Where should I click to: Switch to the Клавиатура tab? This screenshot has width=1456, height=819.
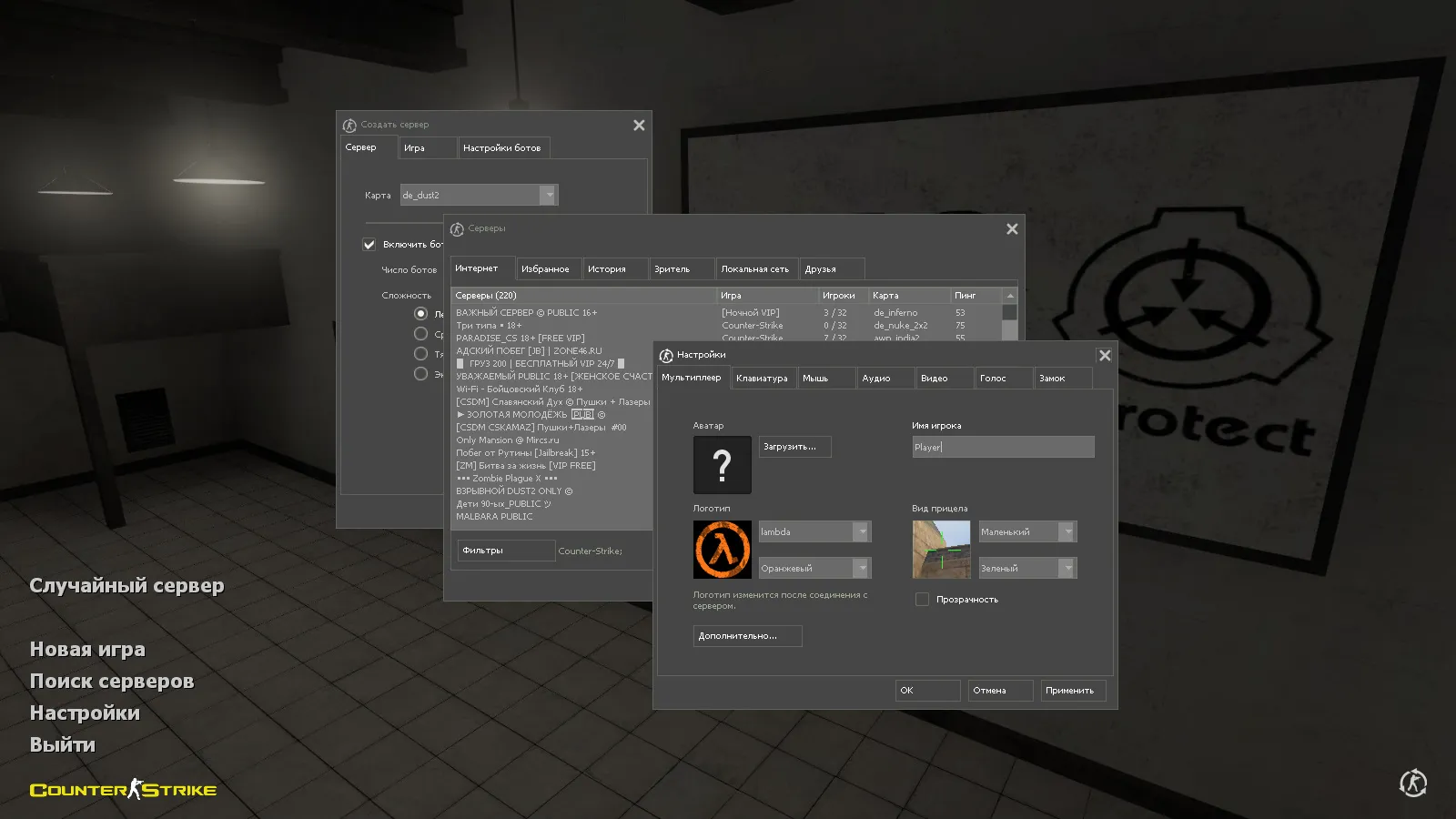pos(763,378)
